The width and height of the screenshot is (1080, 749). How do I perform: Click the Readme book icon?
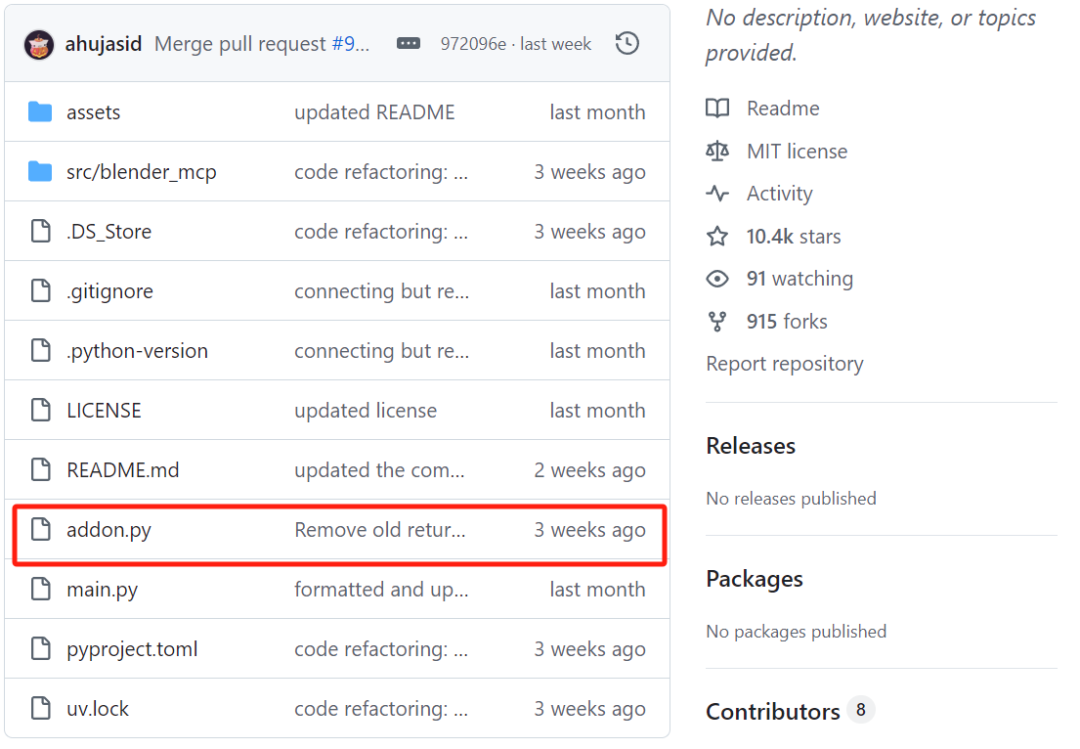(x=717, y=108)
